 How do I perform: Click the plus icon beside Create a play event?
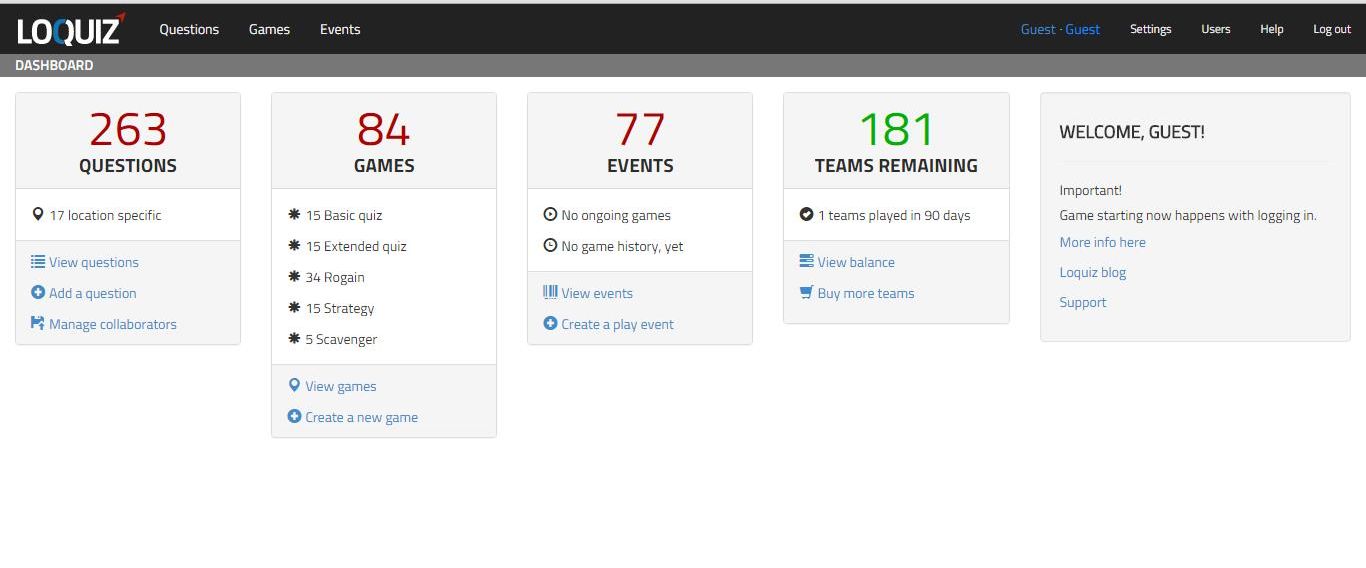550,324
